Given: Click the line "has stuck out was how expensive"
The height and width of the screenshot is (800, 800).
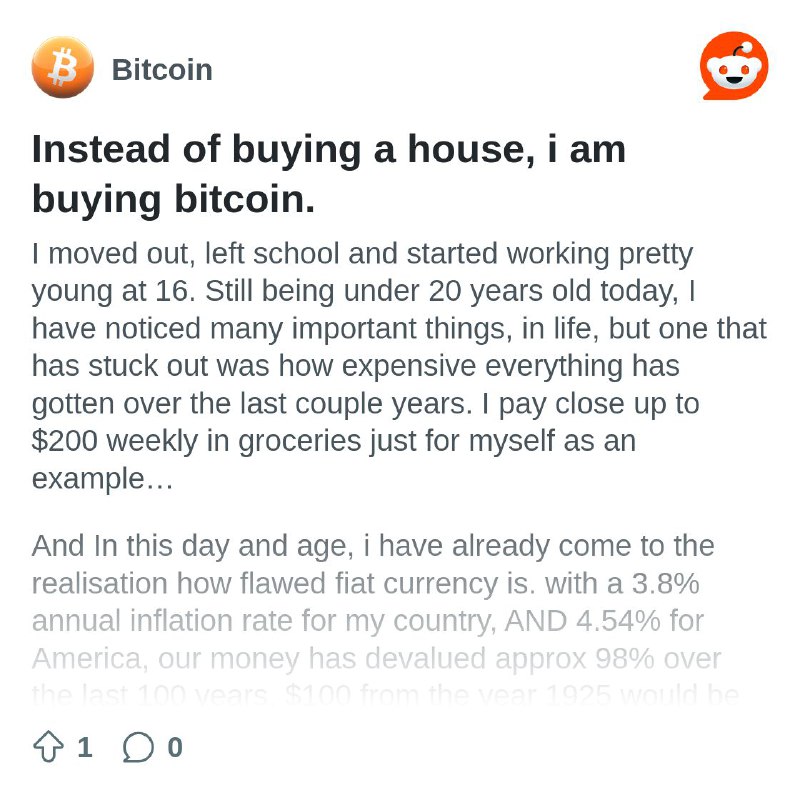Looking at the screenshot, I should (x=356, y=366).
